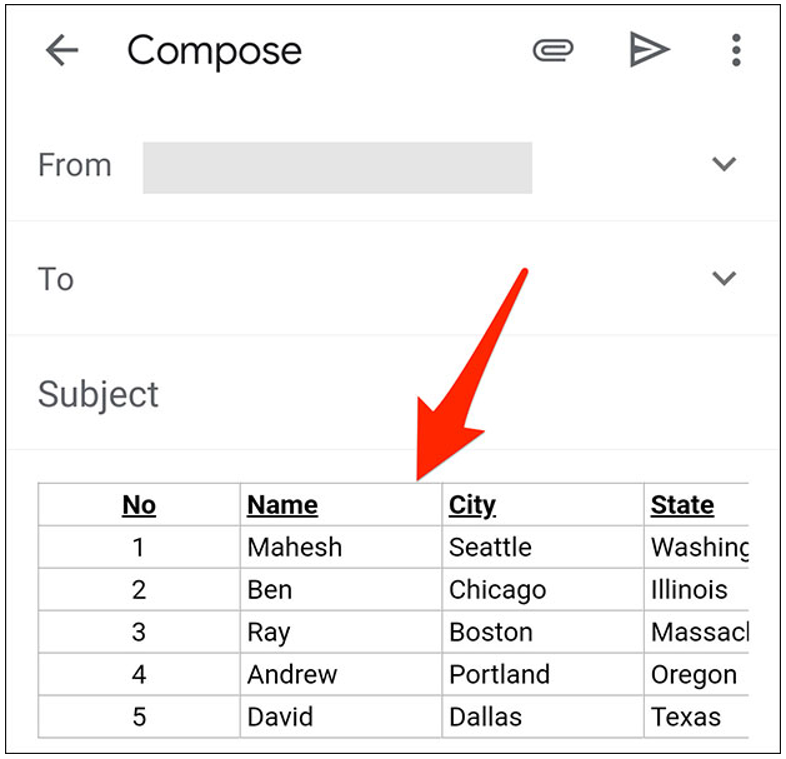Select the Chicago city cell
Image resolution: width=786 pixels, height=759 pixels.
497,590
